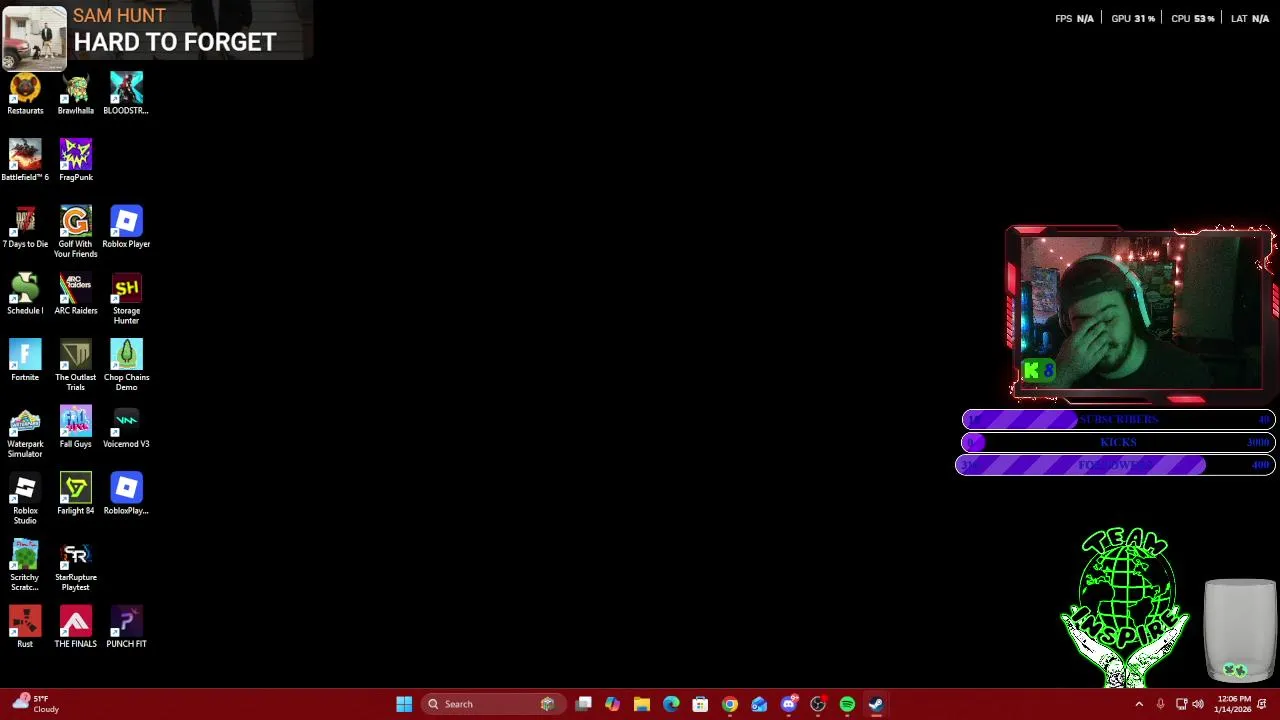Launch THE FINALS from the desktop

tap(76, 628)
